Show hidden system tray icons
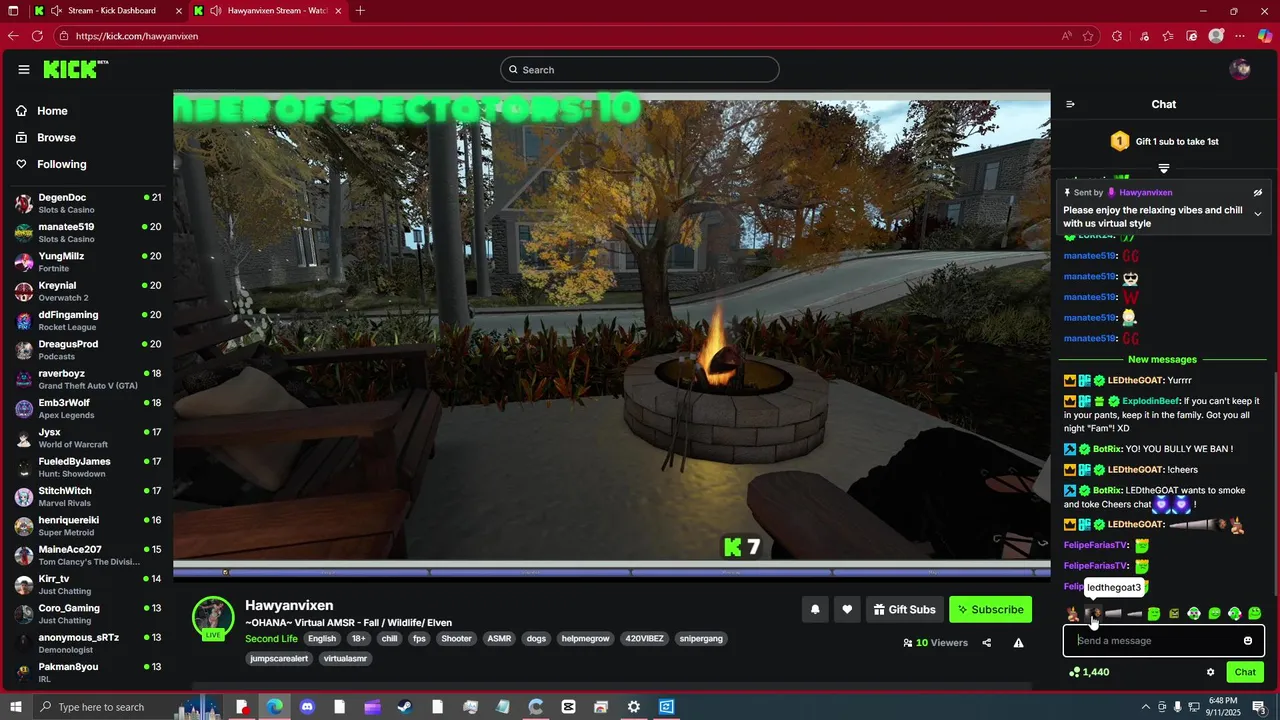This screenshot has width=1280, height=720. pos(1145,707)
